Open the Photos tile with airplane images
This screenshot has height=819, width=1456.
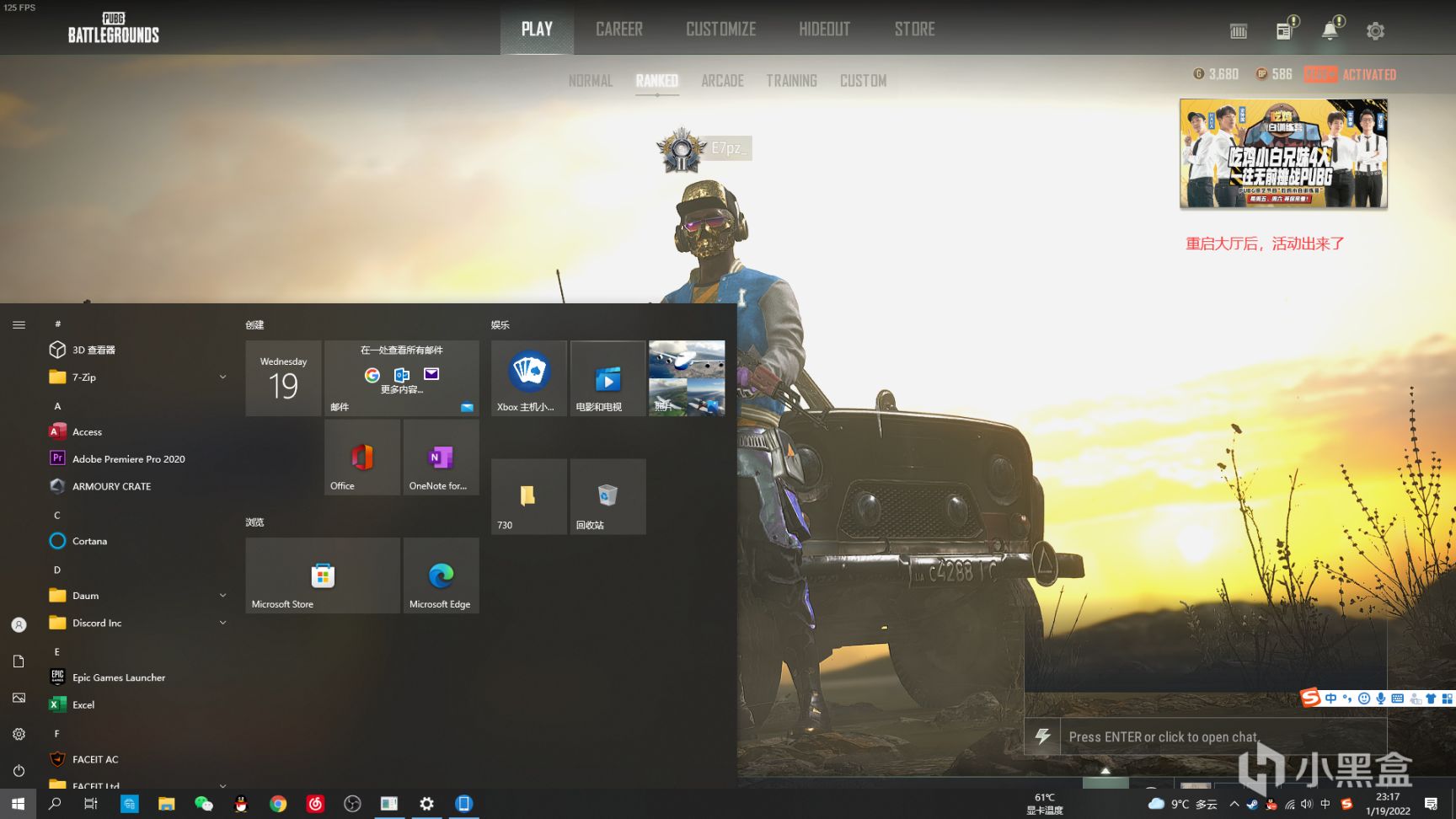click(687, 378)
